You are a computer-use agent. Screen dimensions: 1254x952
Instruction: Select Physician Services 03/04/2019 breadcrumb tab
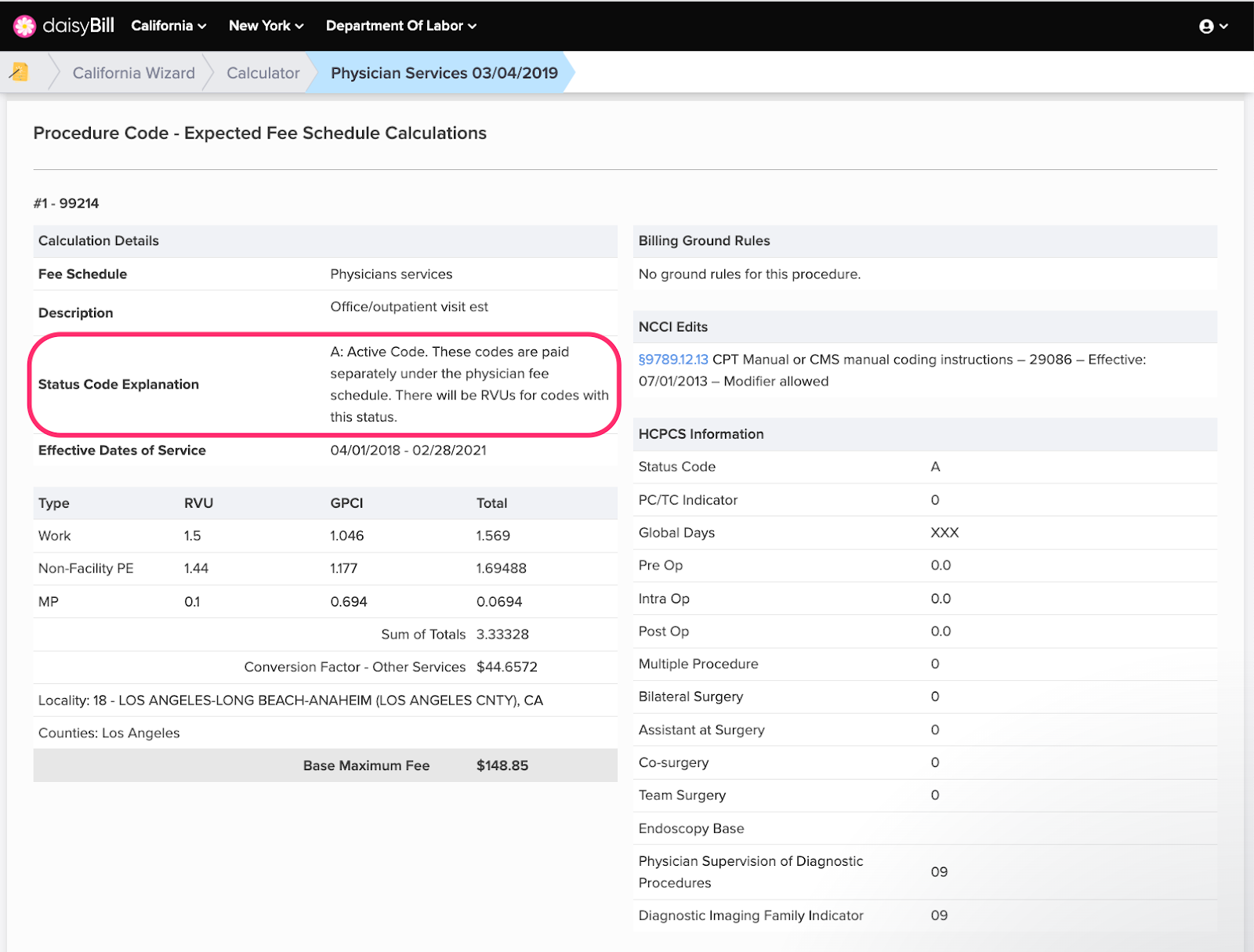tap(444, 73)
